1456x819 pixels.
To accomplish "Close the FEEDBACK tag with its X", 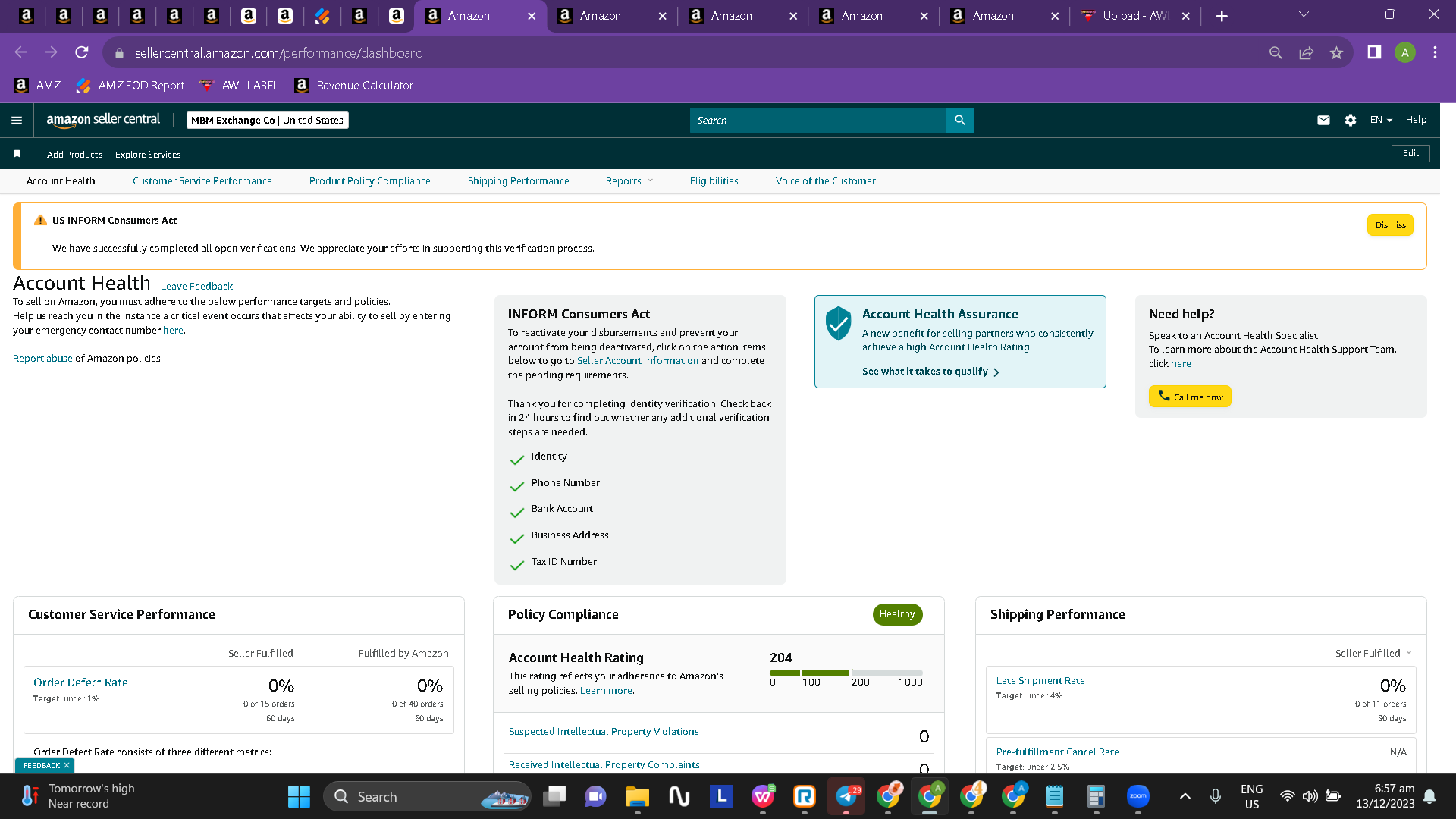I will [x=67, y=766].
